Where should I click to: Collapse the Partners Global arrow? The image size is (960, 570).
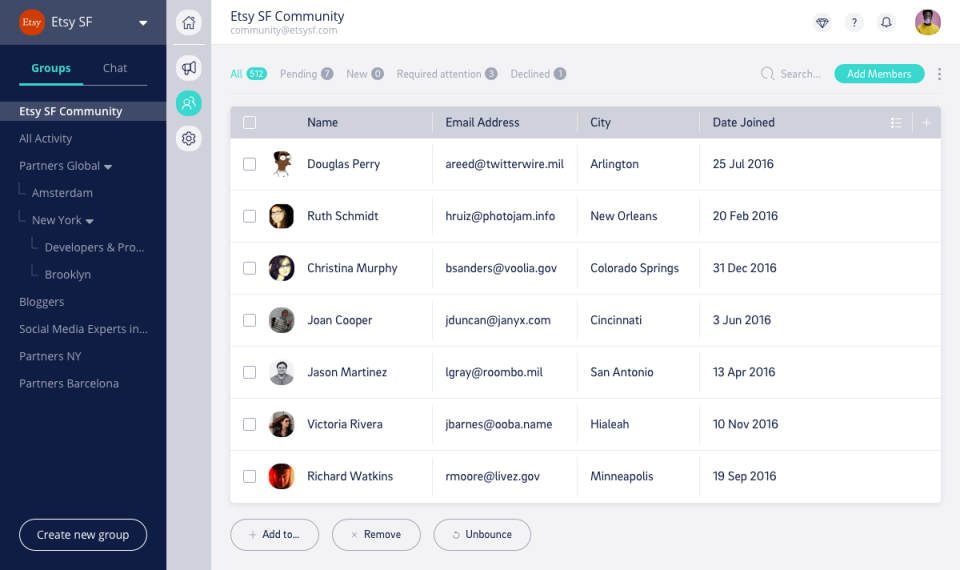(108, 167)
